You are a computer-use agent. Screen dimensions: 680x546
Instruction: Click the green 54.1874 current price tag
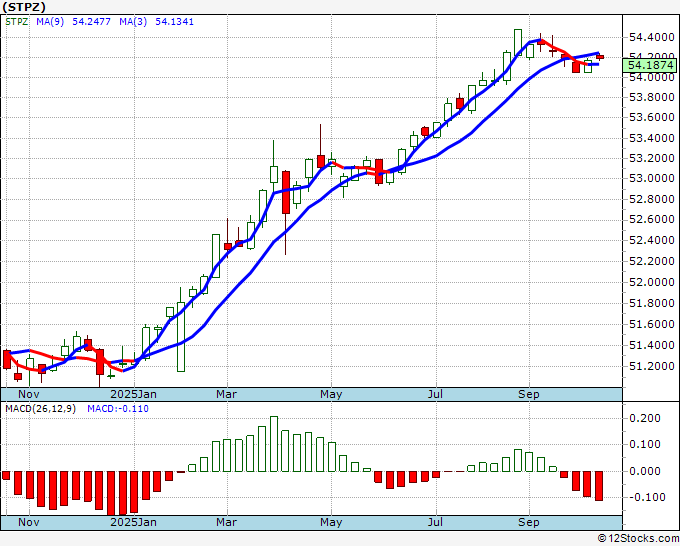pyautogui.click(x=650, y=65)
